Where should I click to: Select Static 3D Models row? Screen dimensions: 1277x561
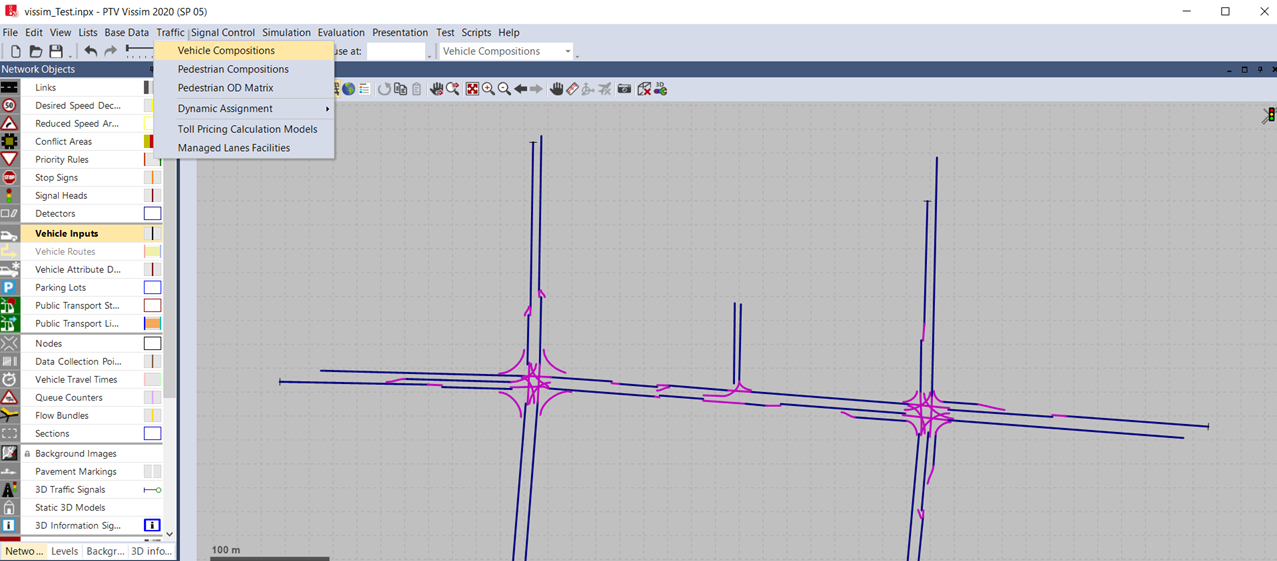(81, 508)
